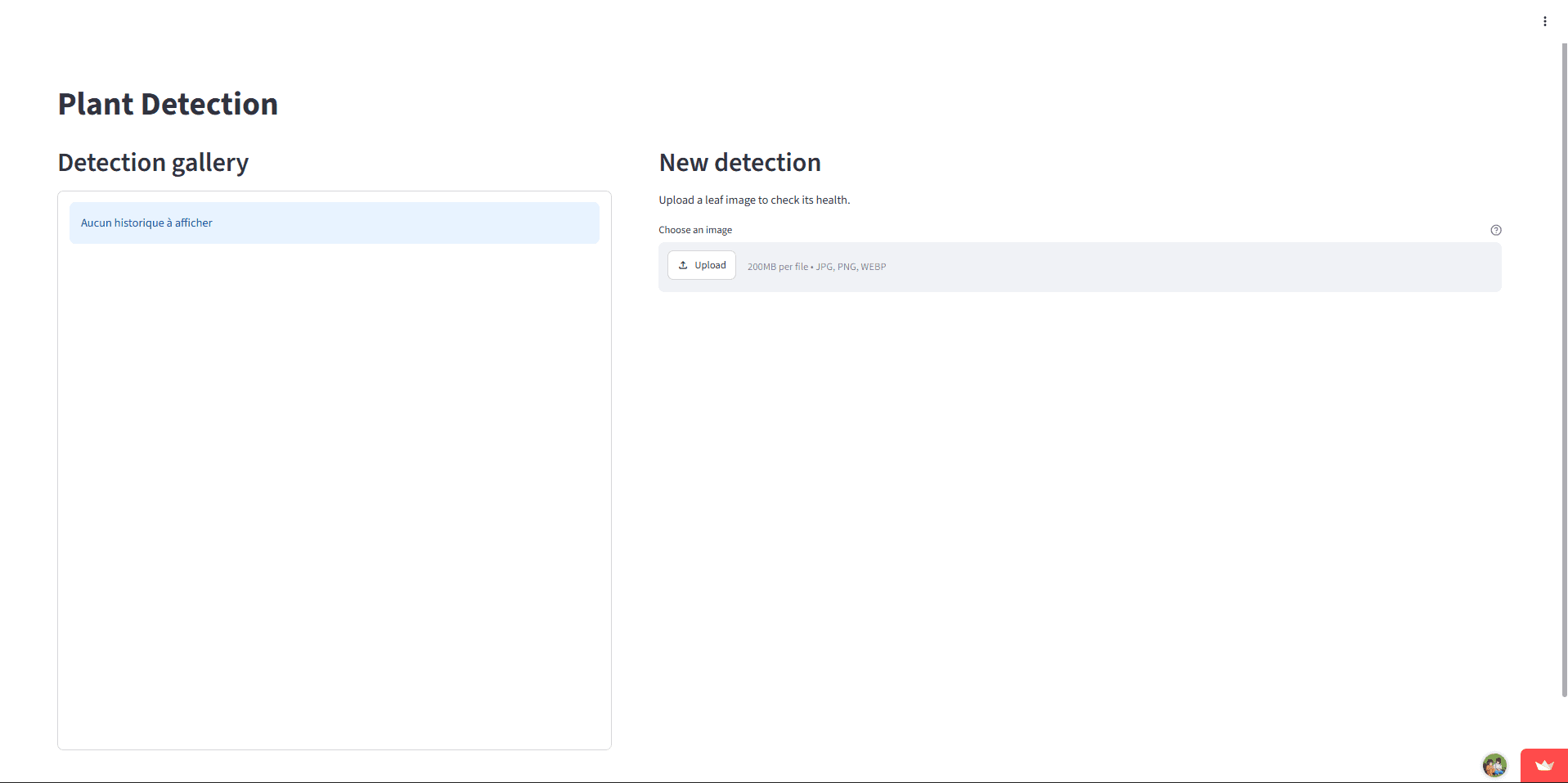Click the Detection gallery heading
1568x783 pixels.
[153, 163]
